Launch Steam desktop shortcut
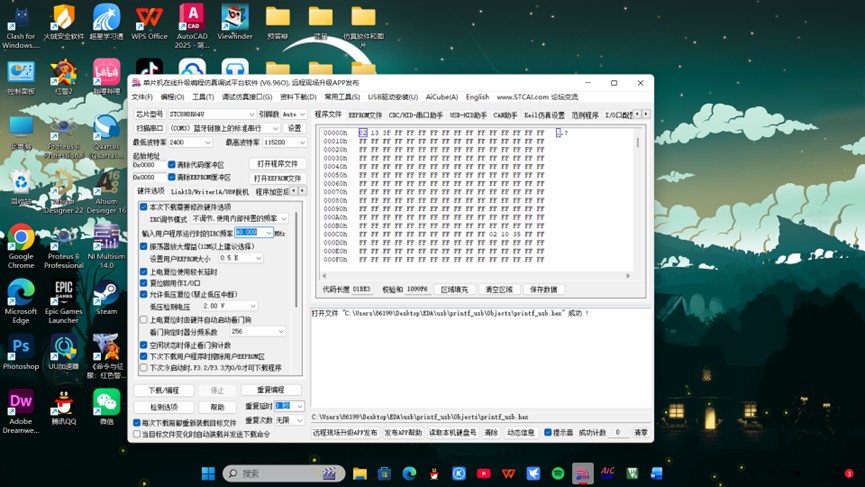 106,297
